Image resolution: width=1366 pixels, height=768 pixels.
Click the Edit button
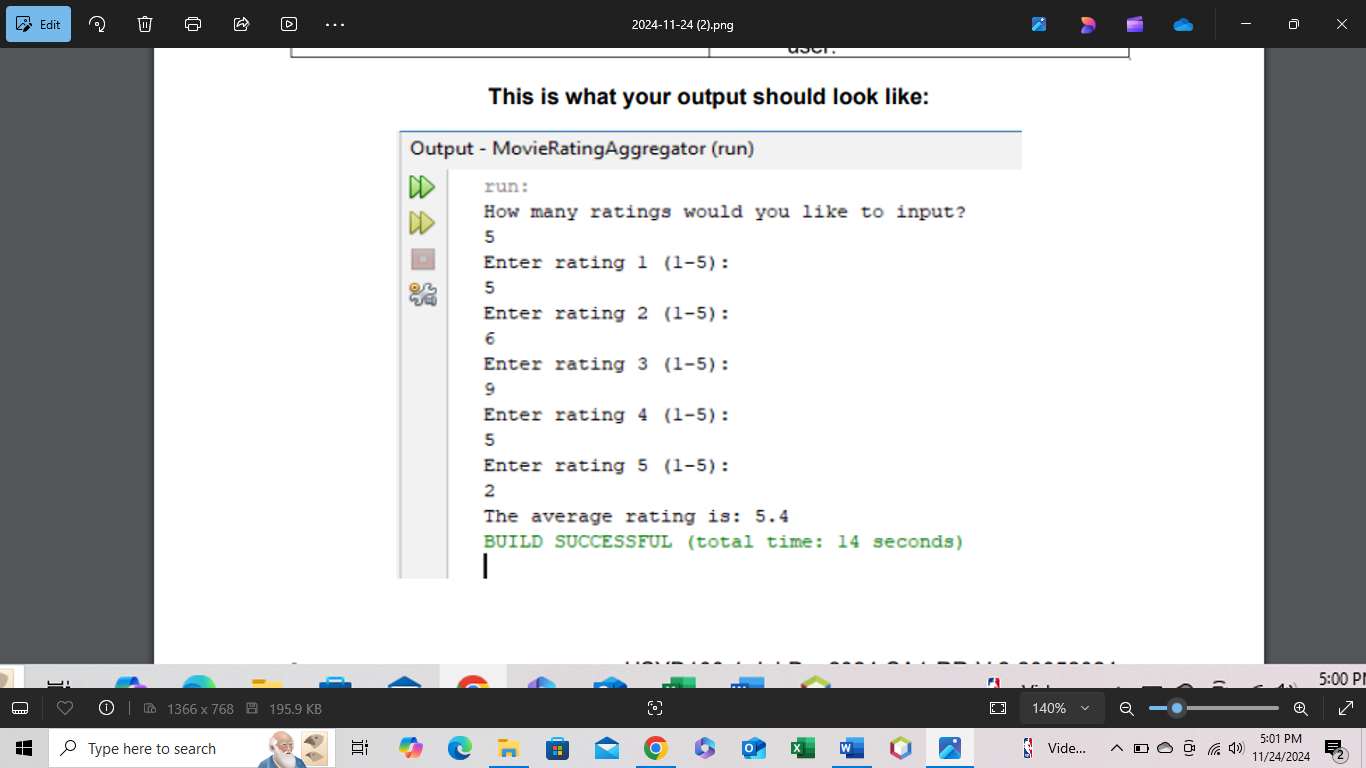pyautogui.click(x=38, y=24)
